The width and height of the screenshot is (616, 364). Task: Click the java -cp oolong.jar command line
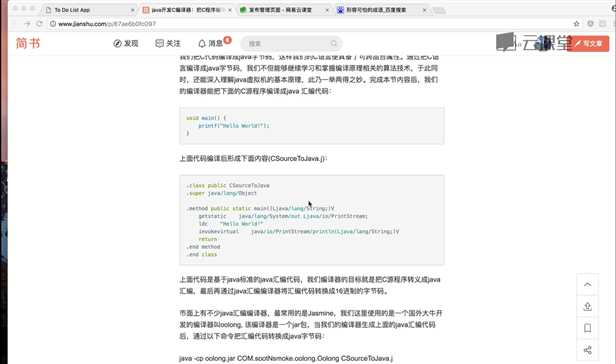286,359
